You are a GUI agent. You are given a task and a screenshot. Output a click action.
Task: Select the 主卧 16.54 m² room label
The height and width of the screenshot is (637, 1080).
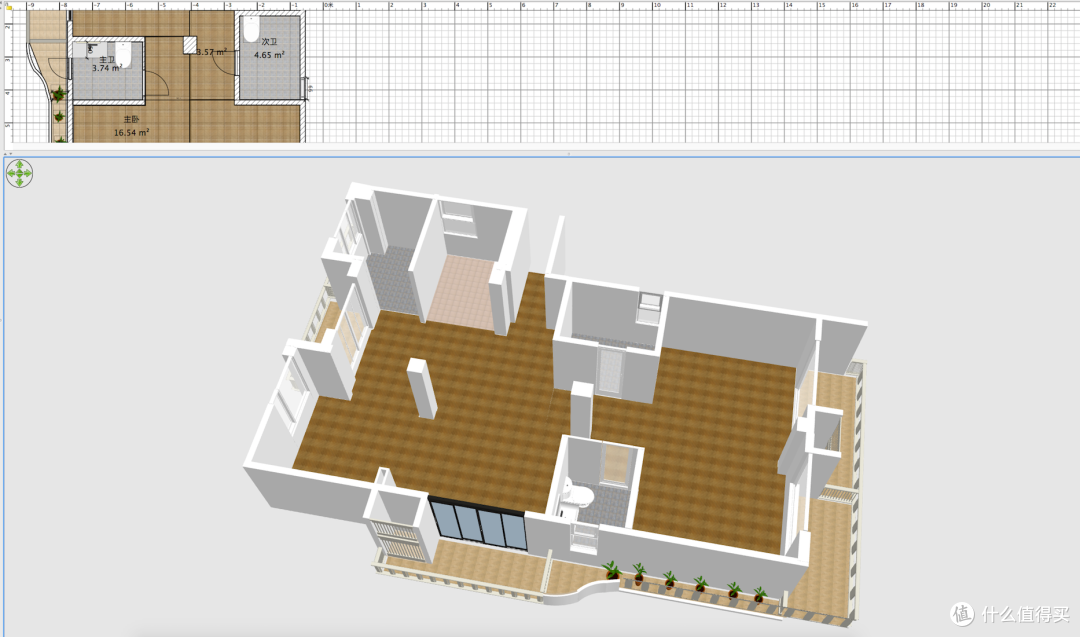(131, 126)
